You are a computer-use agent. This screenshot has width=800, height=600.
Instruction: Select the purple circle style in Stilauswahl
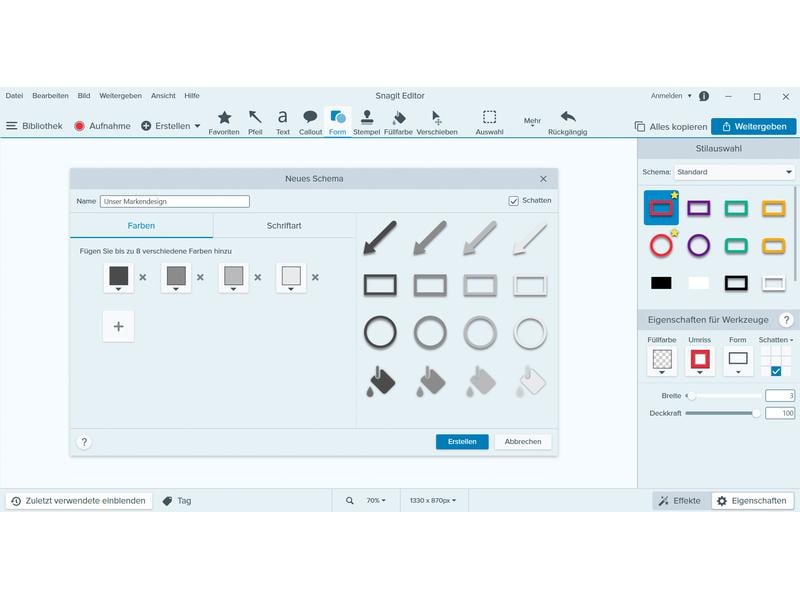point(698,245)
